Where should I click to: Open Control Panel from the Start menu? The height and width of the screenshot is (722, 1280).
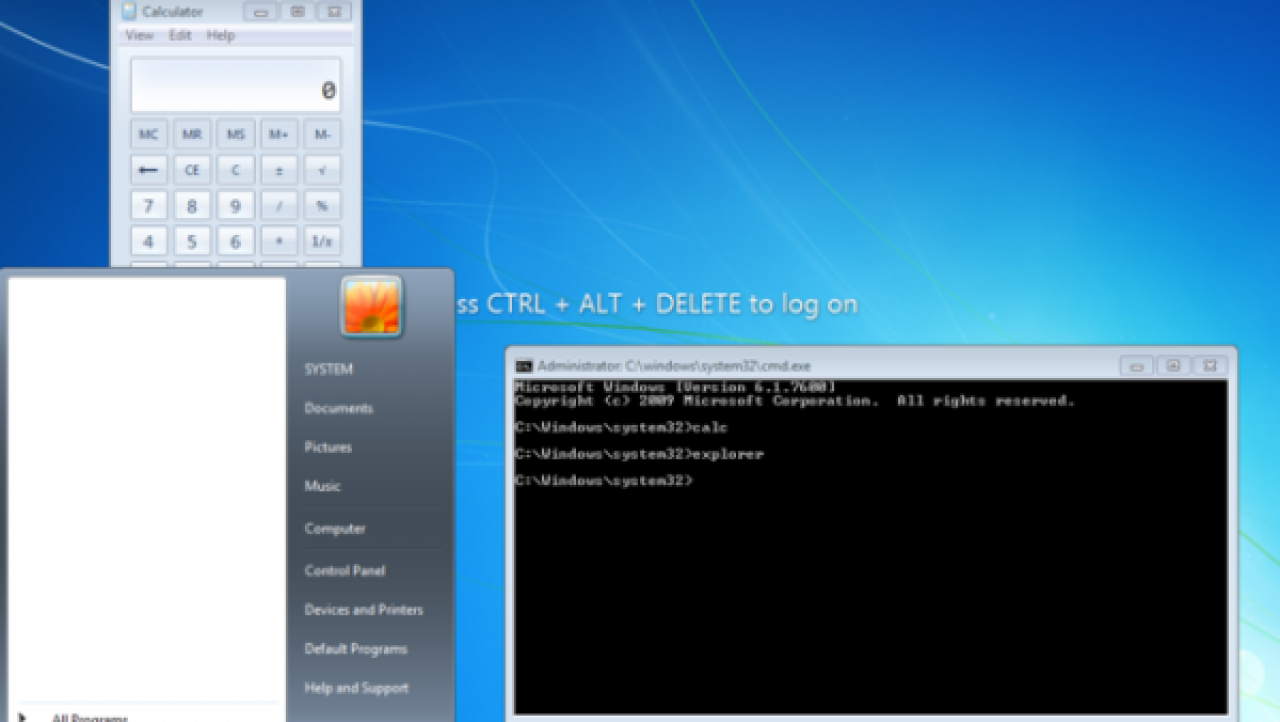(345, 571)
